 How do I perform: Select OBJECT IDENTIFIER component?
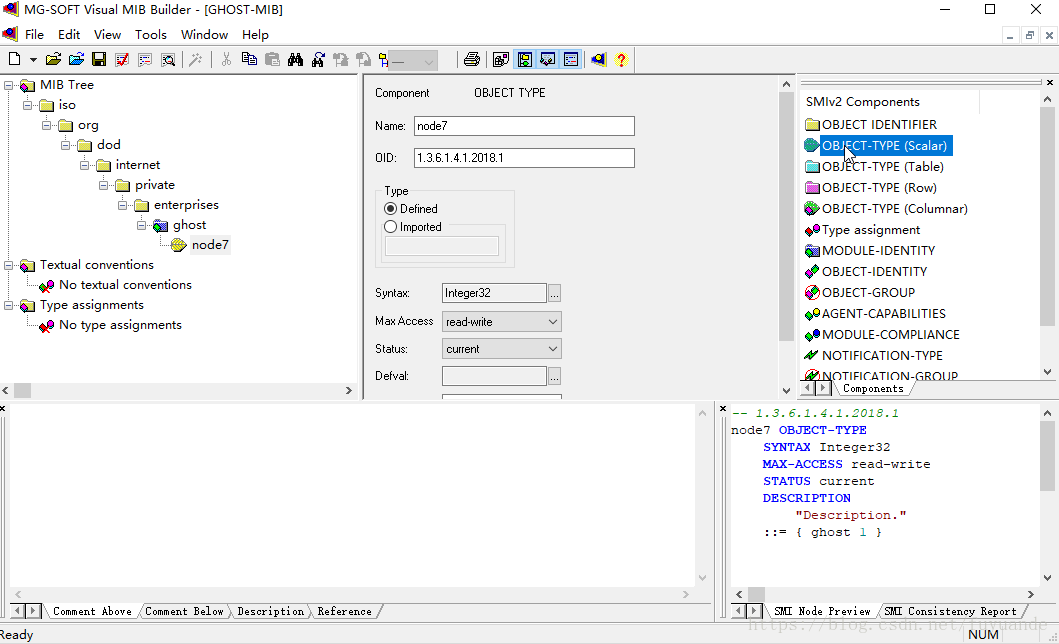point(879,125)
